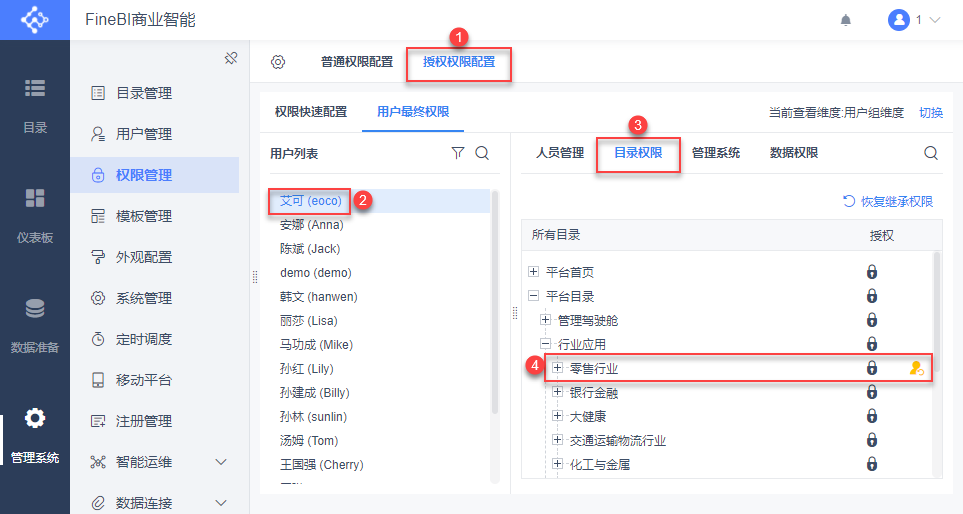The image size is (963, 514).
Task: Click the pin icon in sidebar
Action: [230, 58]
